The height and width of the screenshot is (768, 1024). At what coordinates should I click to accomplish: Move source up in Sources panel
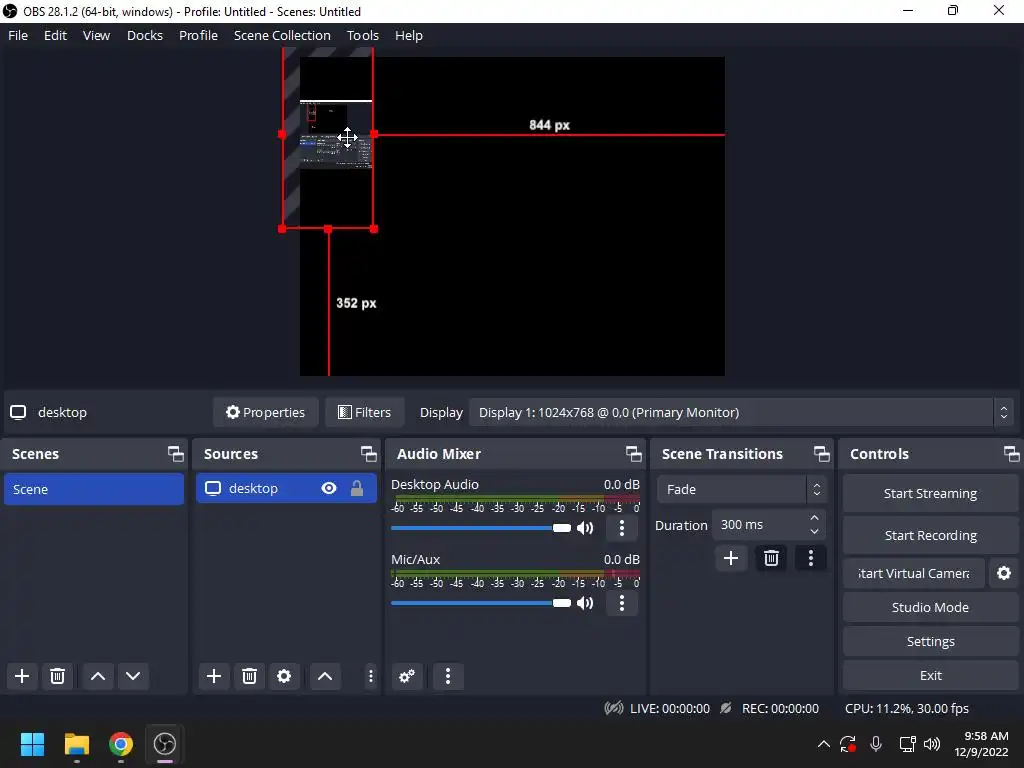pos(325,676)
